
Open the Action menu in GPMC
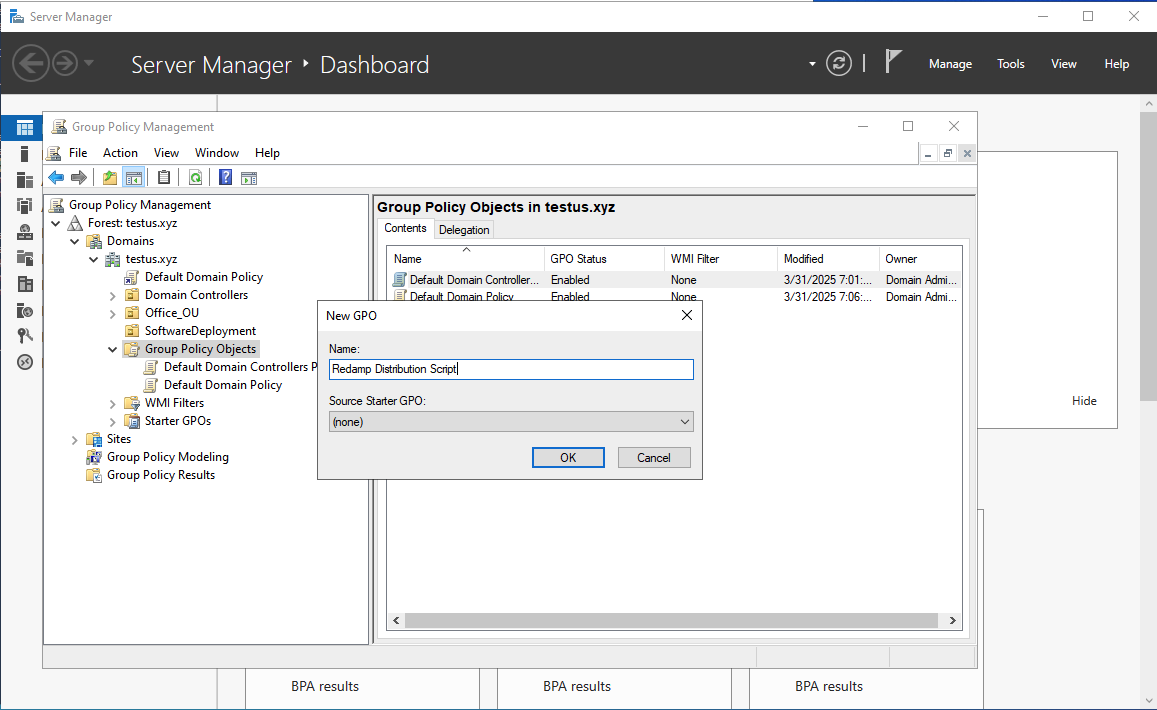(120, 153)
